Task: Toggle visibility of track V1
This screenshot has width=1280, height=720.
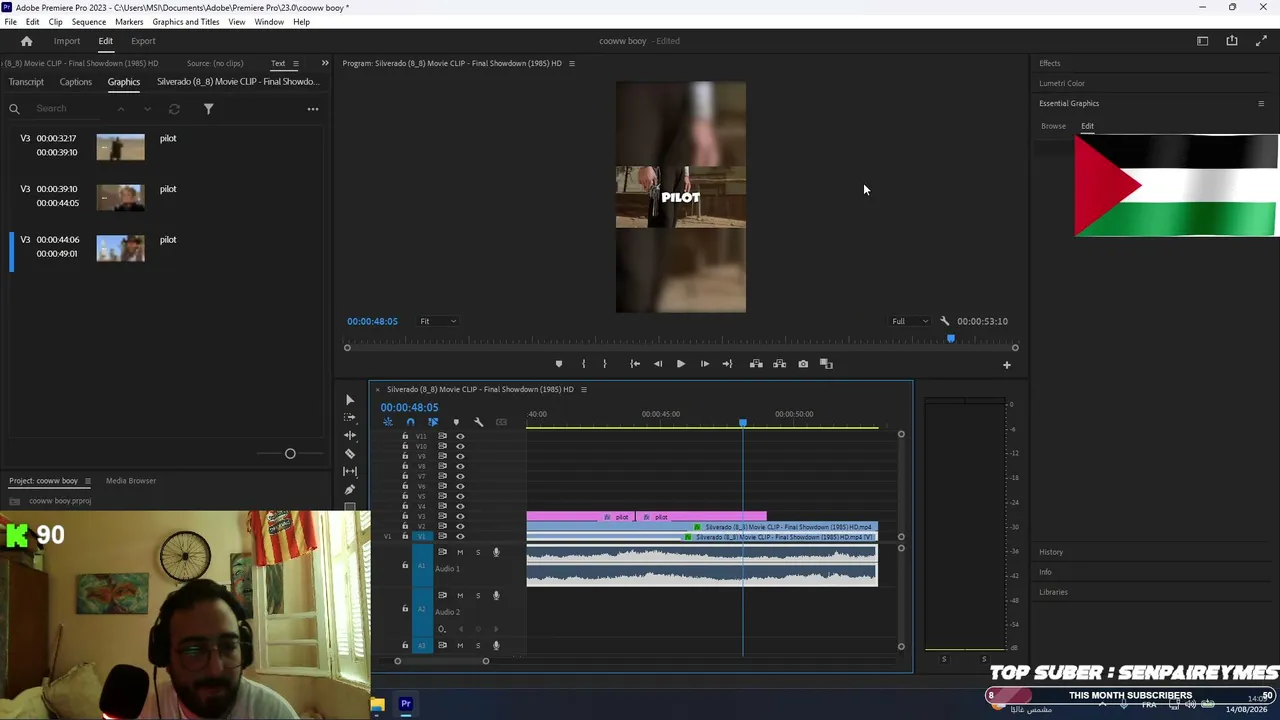Action: [460, 536]
